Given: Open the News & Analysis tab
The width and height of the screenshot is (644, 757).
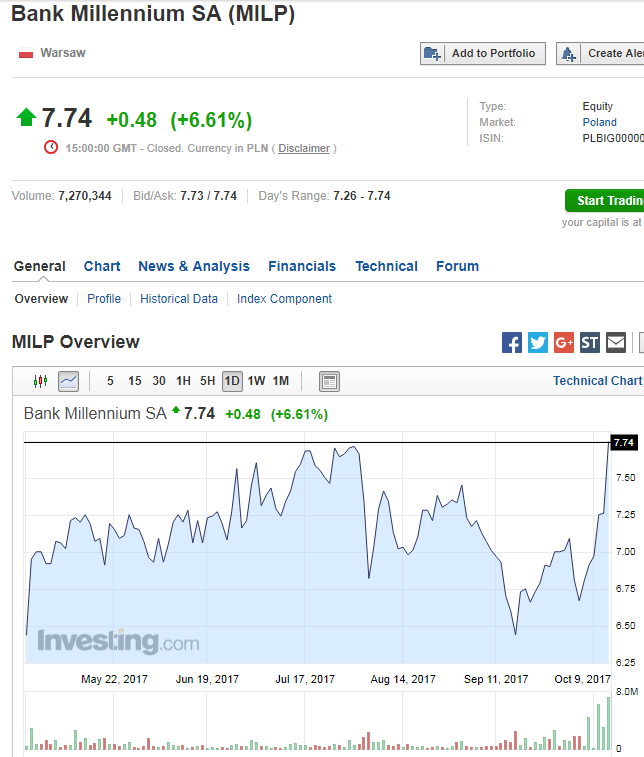Looking at the screenshot, I should pos(194,266).
